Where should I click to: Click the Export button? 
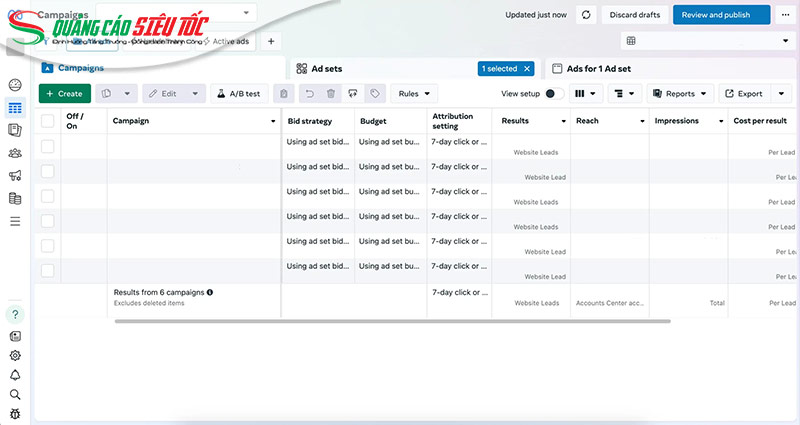[745, 93]
